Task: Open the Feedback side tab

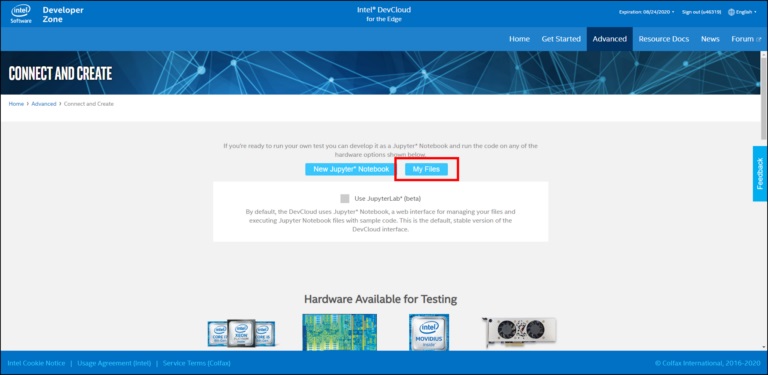Action: point(760,173)
